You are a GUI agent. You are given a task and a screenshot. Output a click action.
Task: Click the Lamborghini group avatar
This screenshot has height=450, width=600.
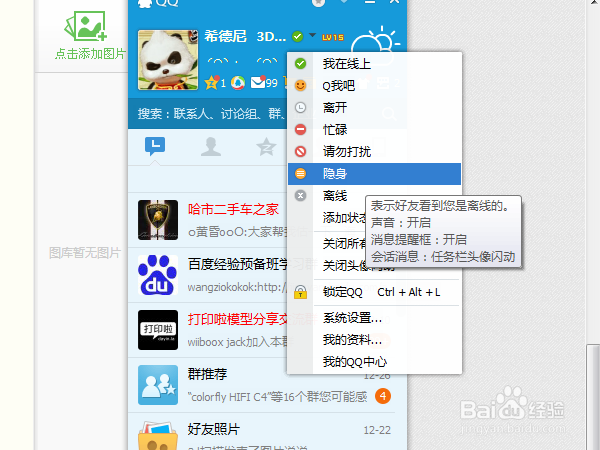coord(158,220)
